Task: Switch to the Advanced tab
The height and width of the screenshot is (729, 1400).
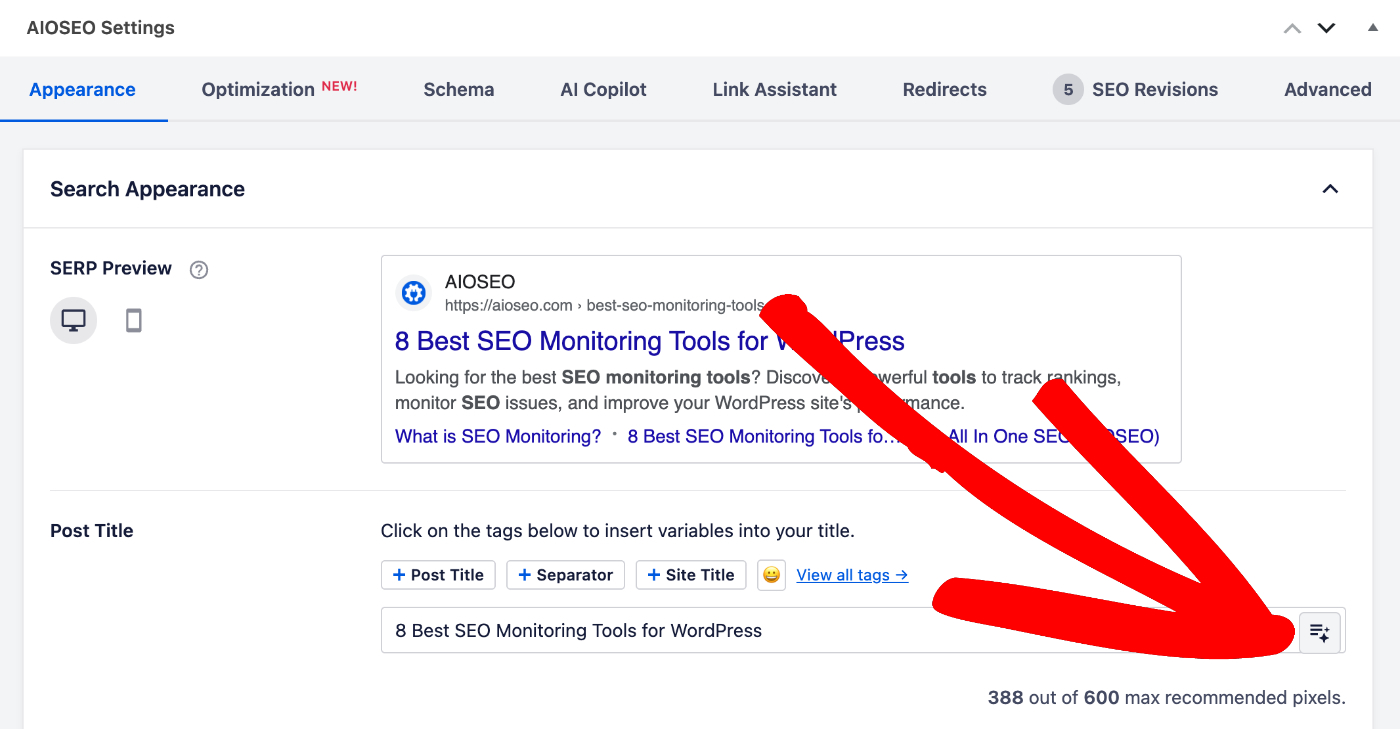Action: [x=1328, y=90]
